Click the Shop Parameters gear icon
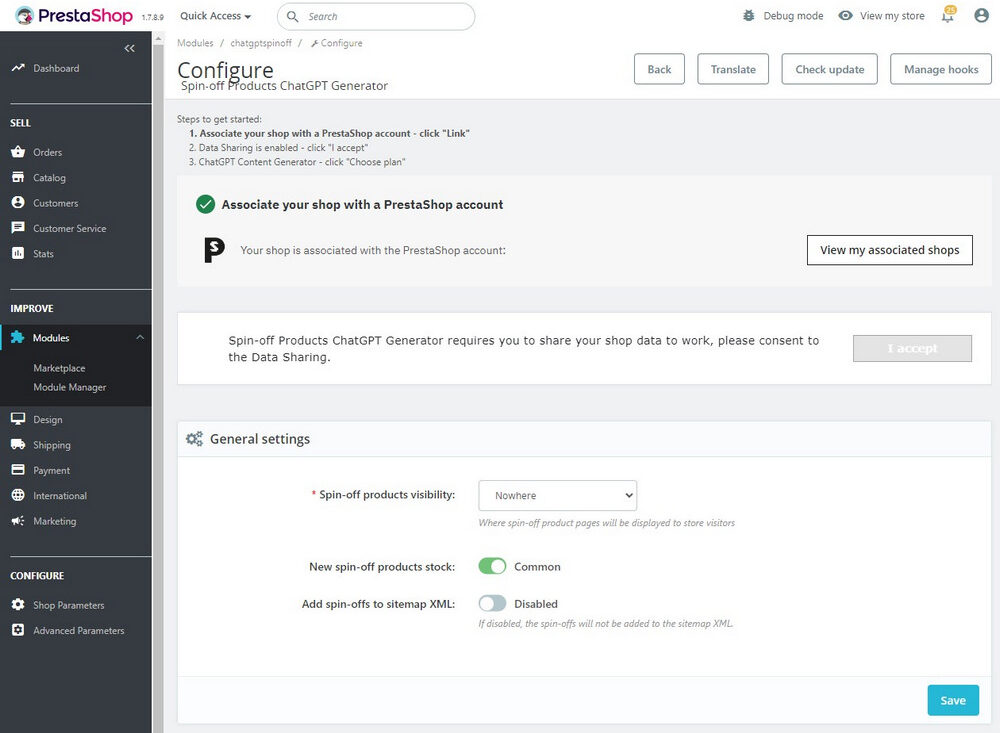This screenshot has width=1000, height=733. 18,605
